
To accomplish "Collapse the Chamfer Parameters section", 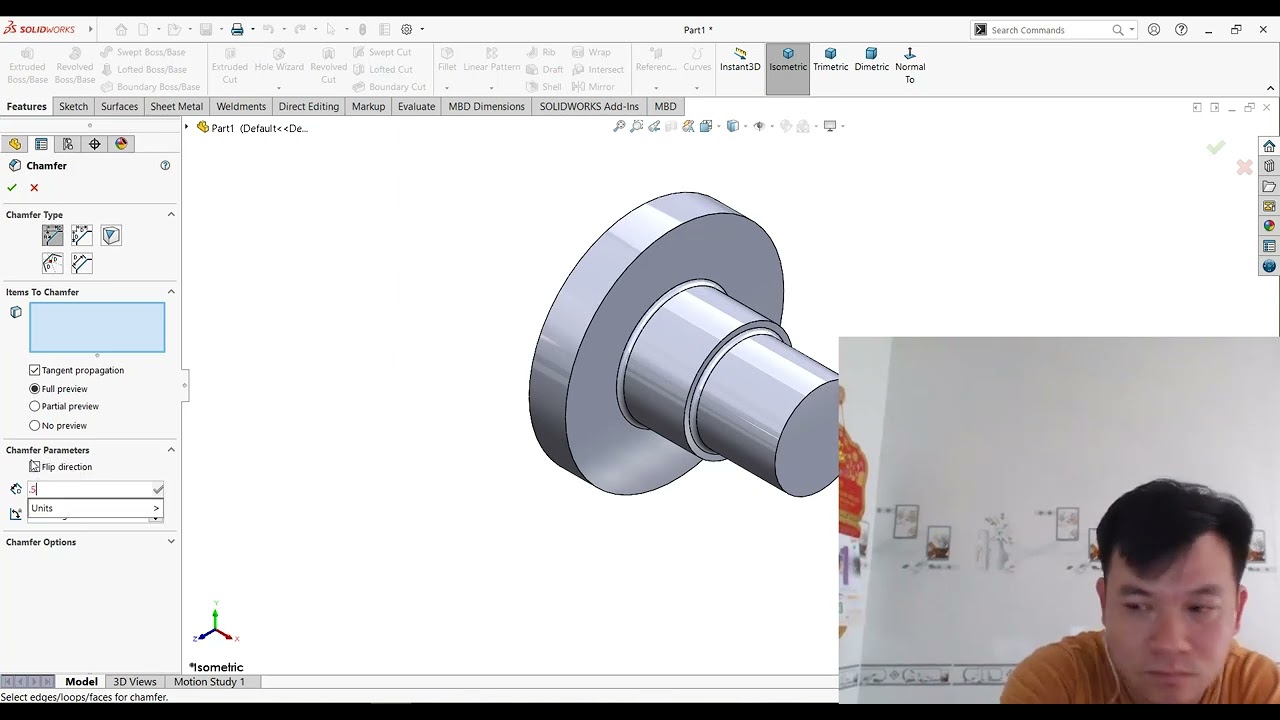I will [171, 450].
